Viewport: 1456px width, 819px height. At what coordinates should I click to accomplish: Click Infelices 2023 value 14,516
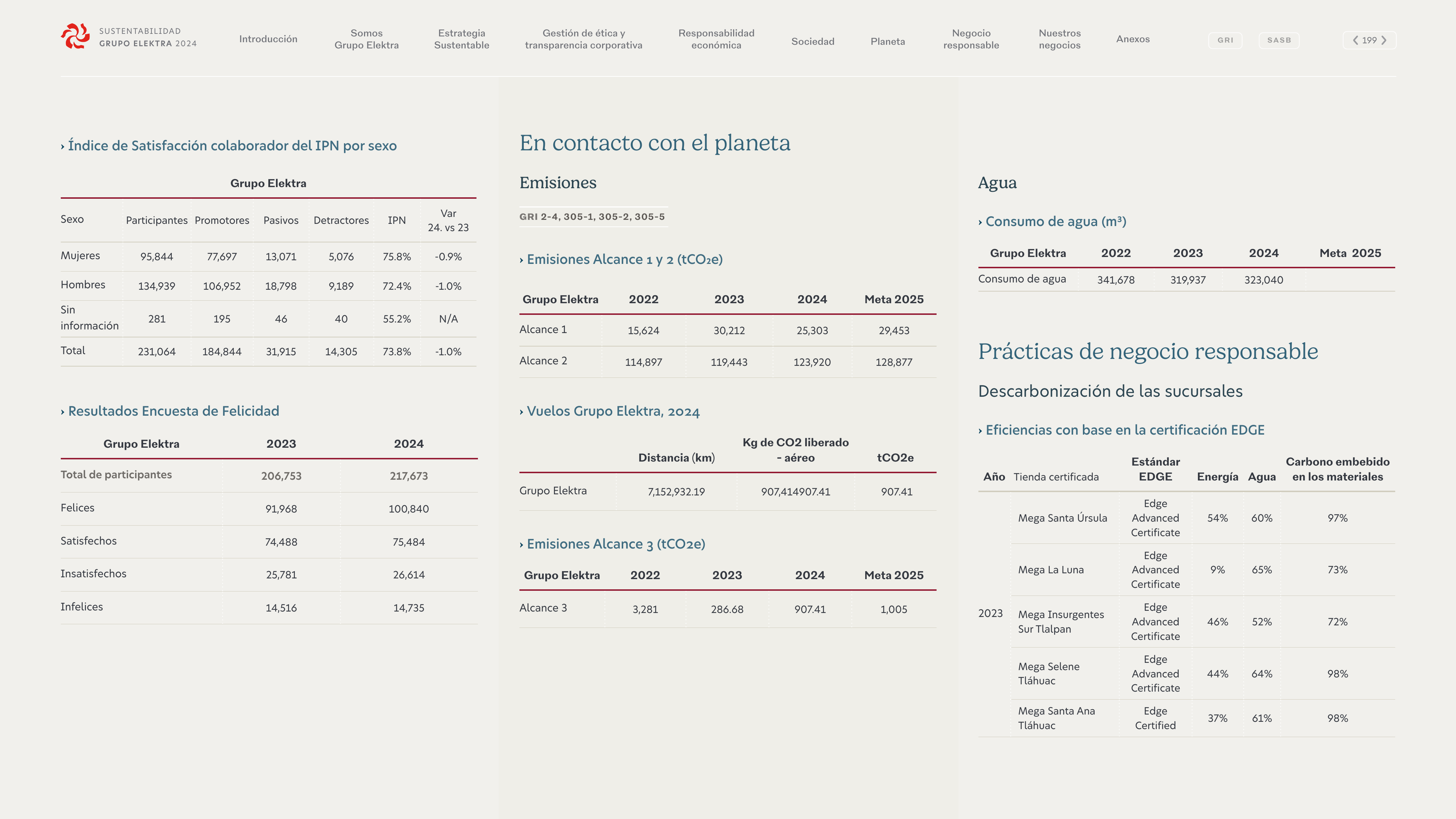click(281, 608)
